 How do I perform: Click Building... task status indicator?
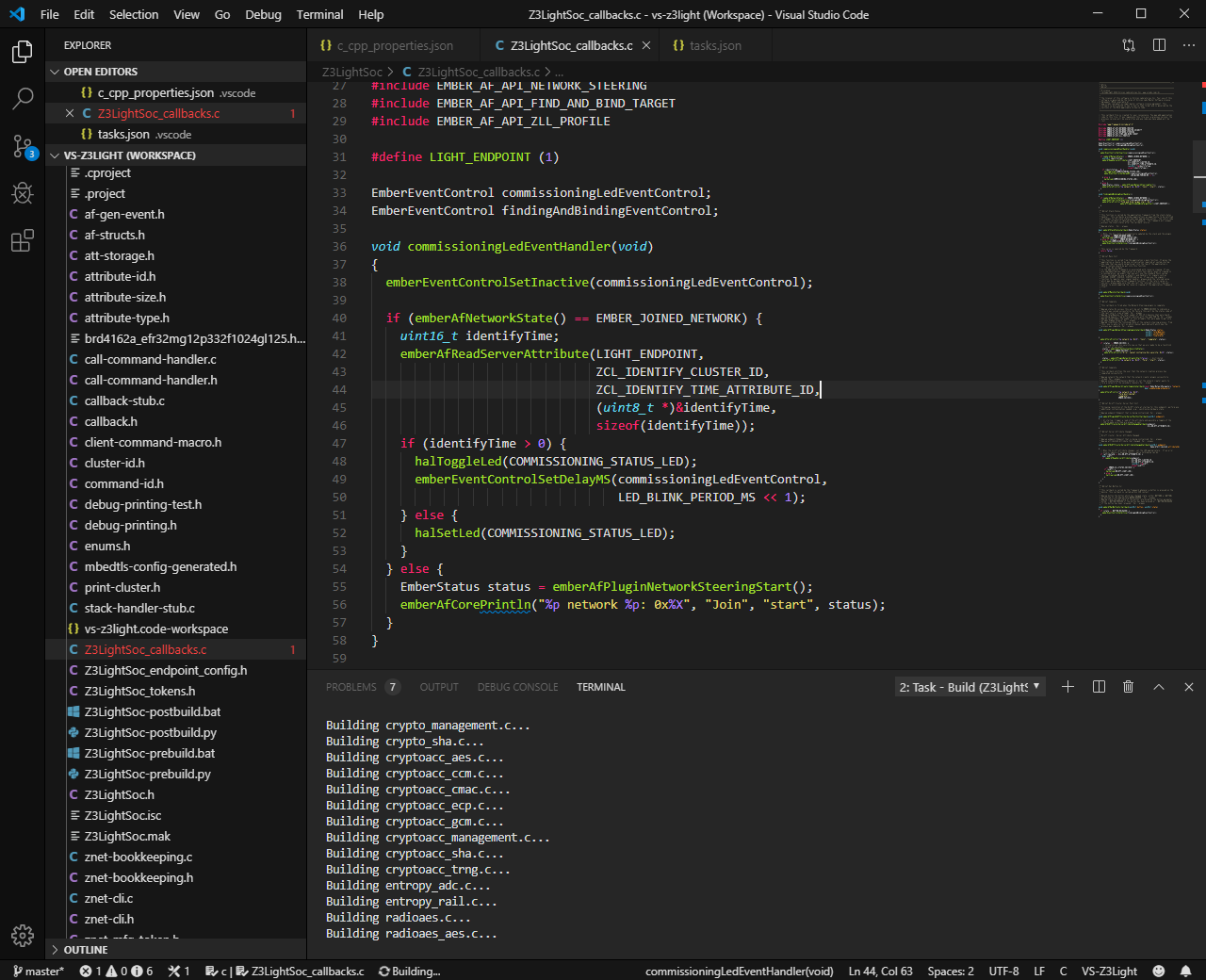(409, 971)
